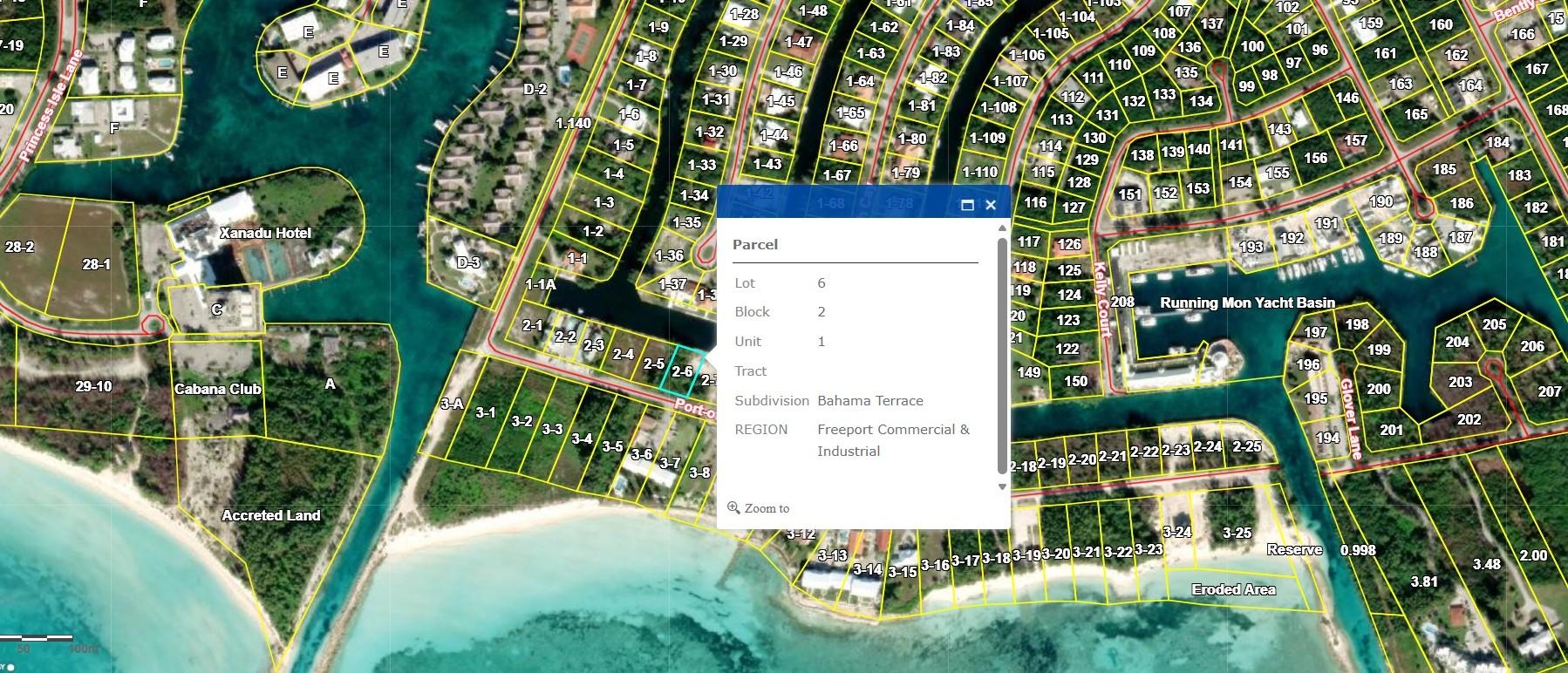
Task: Close the Parcel info popup
Action: pyautogui.click(x=990, y=206)
